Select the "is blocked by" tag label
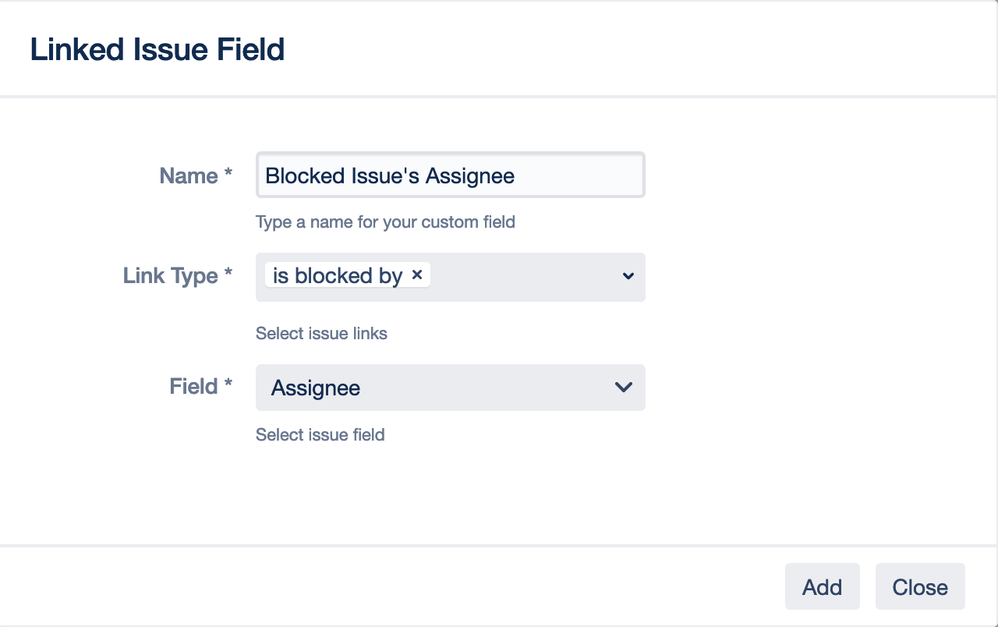The height and width of the screenshot is (627, 998). pos(337,276)
